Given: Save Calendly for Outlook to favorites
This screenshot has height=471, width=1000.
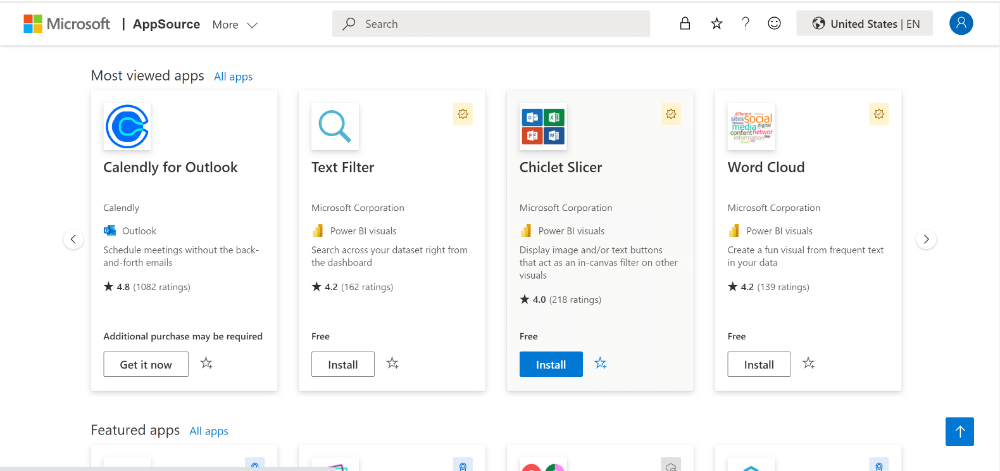Looking at the screenshot, I should (206, 363).
